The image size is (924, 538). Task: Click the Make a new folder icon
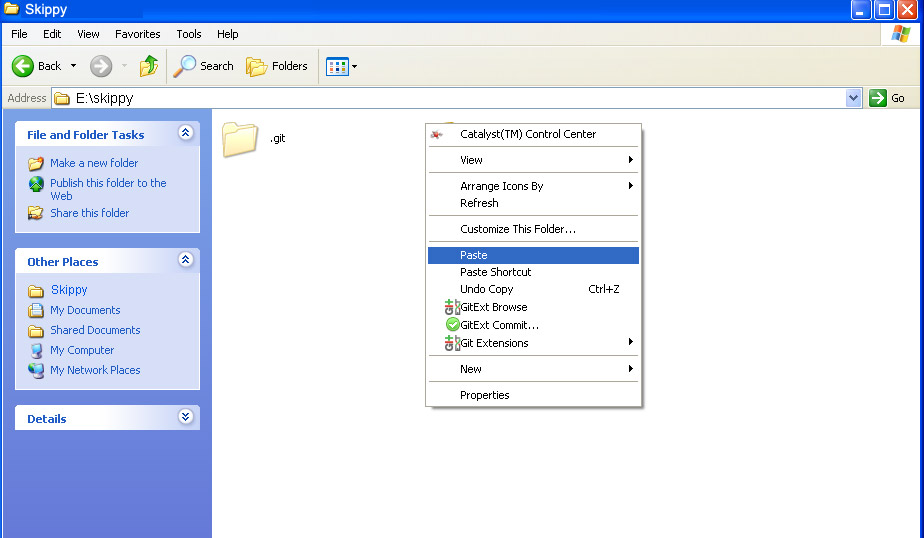(x=36, y=163)
